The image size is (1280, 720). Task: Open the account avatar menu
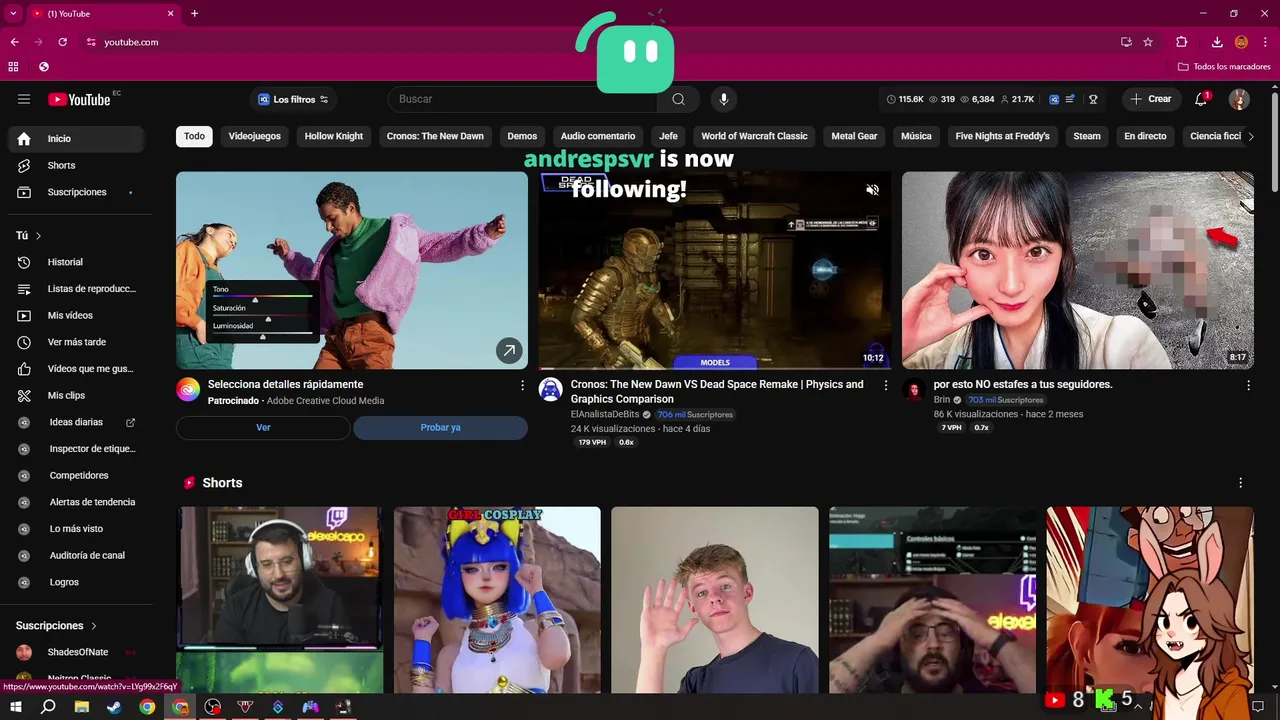1239,99
